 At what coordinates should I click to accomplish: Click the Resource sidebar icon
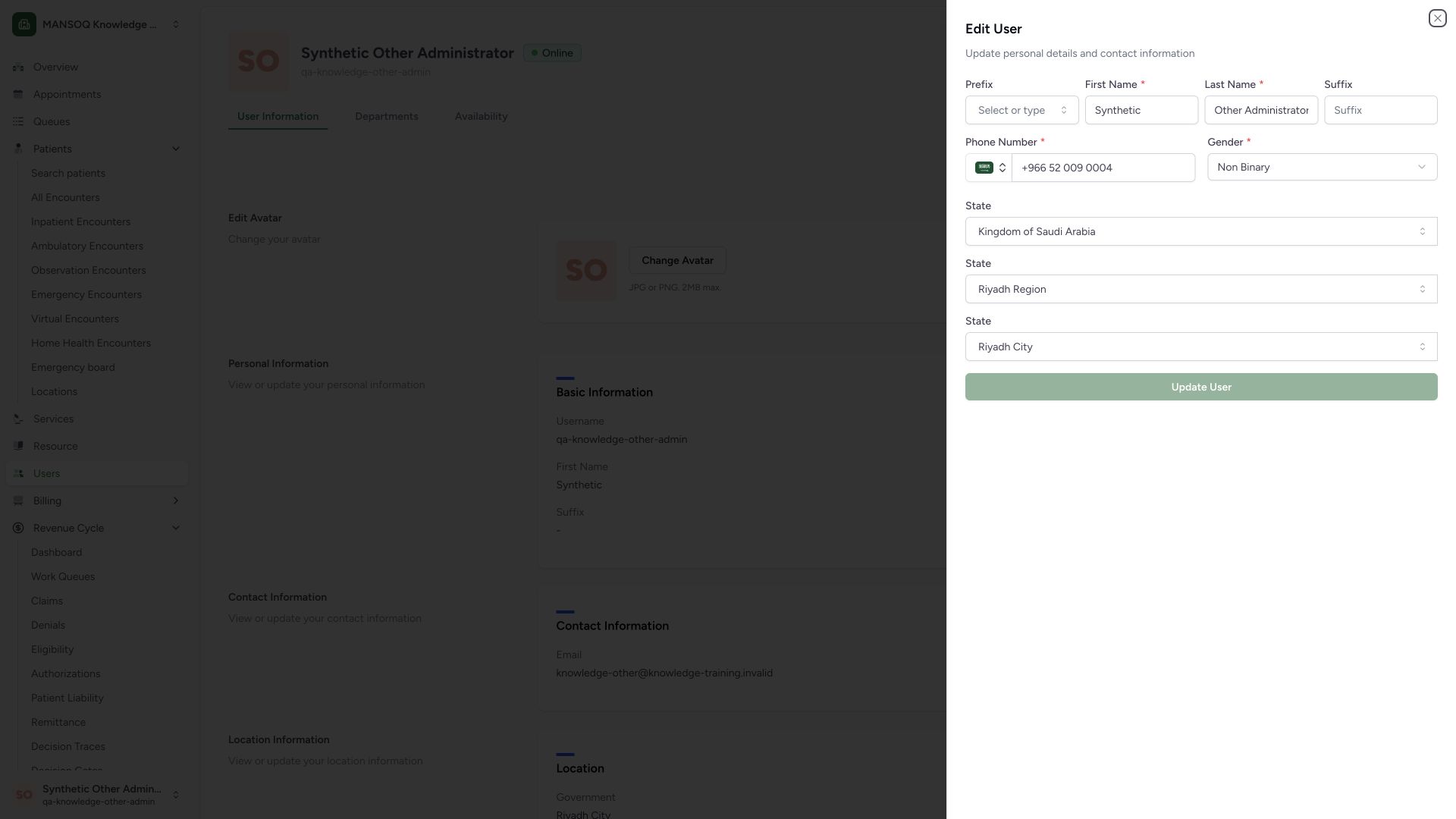(x=18, y=446)
